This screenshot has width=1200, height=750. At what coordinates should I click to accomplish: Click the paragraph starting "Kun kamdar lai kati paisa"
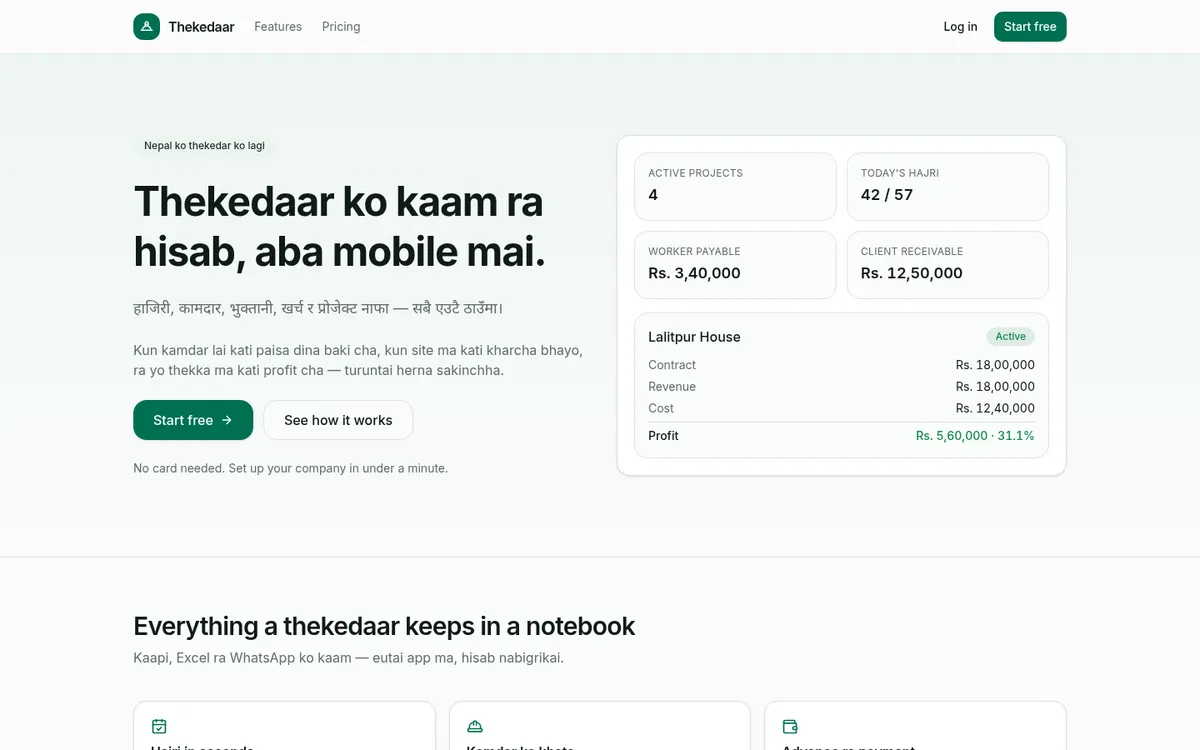[358, 360]
